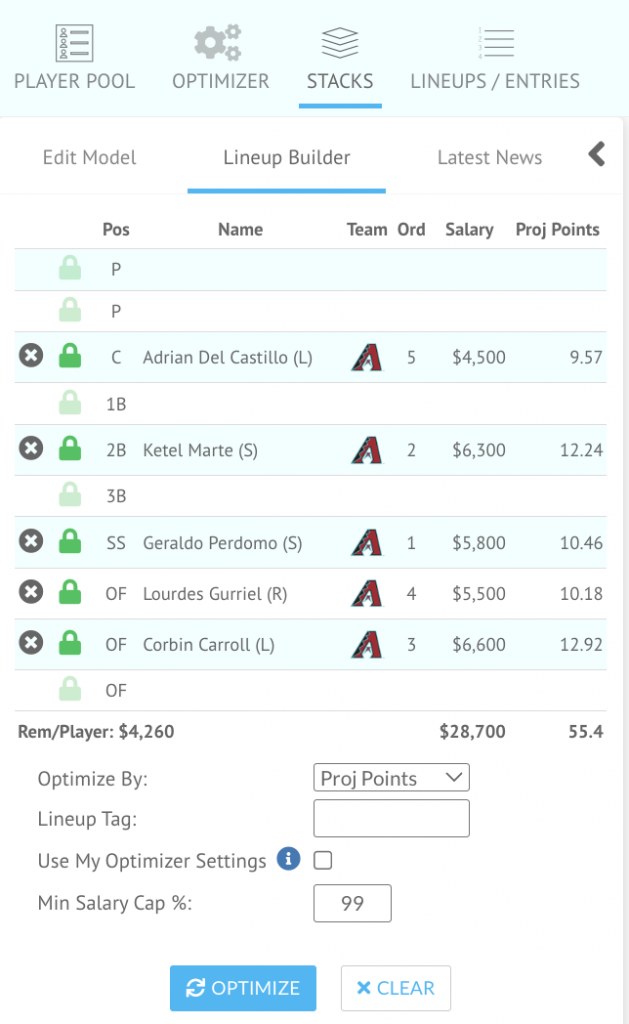The width and height of the screenshot is (629, 1024).
Task: Collapse the panel using the right chevron
Action: pos(595,155)
